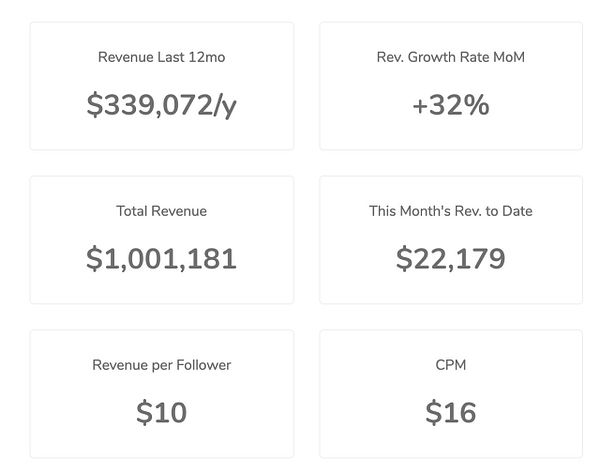
Task: Click the CPM label
Action: click(x=450, y=365)
